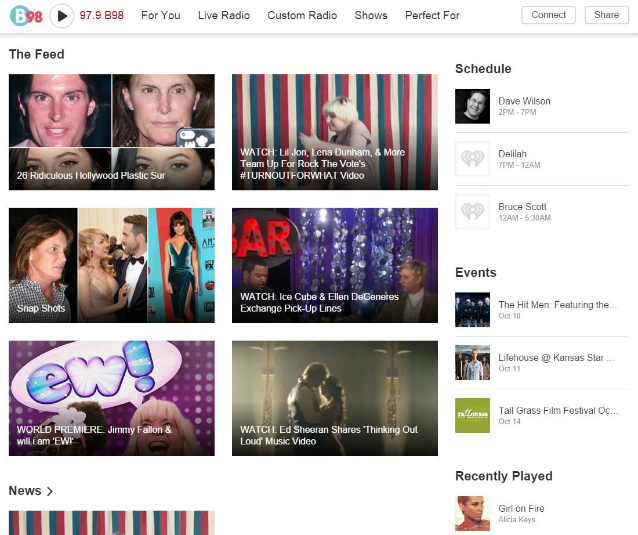The width and height of the screenshot is (638, 535).
Task: Click the Schedule section heading
Action: click(483, 69)
